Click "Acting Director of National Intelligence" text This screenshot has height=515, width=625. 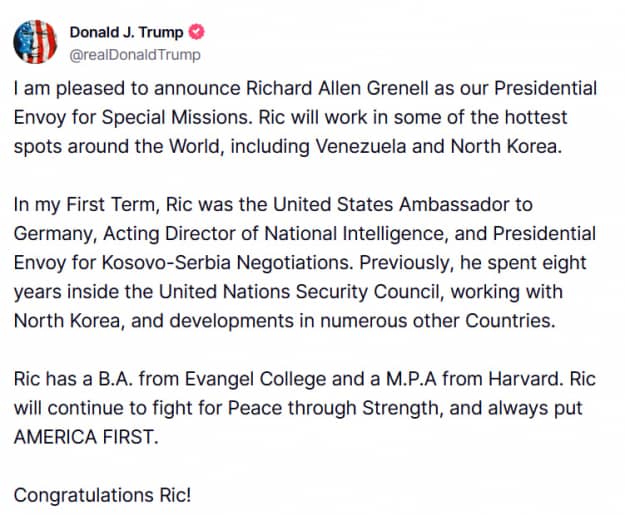[x=262, y=232]
